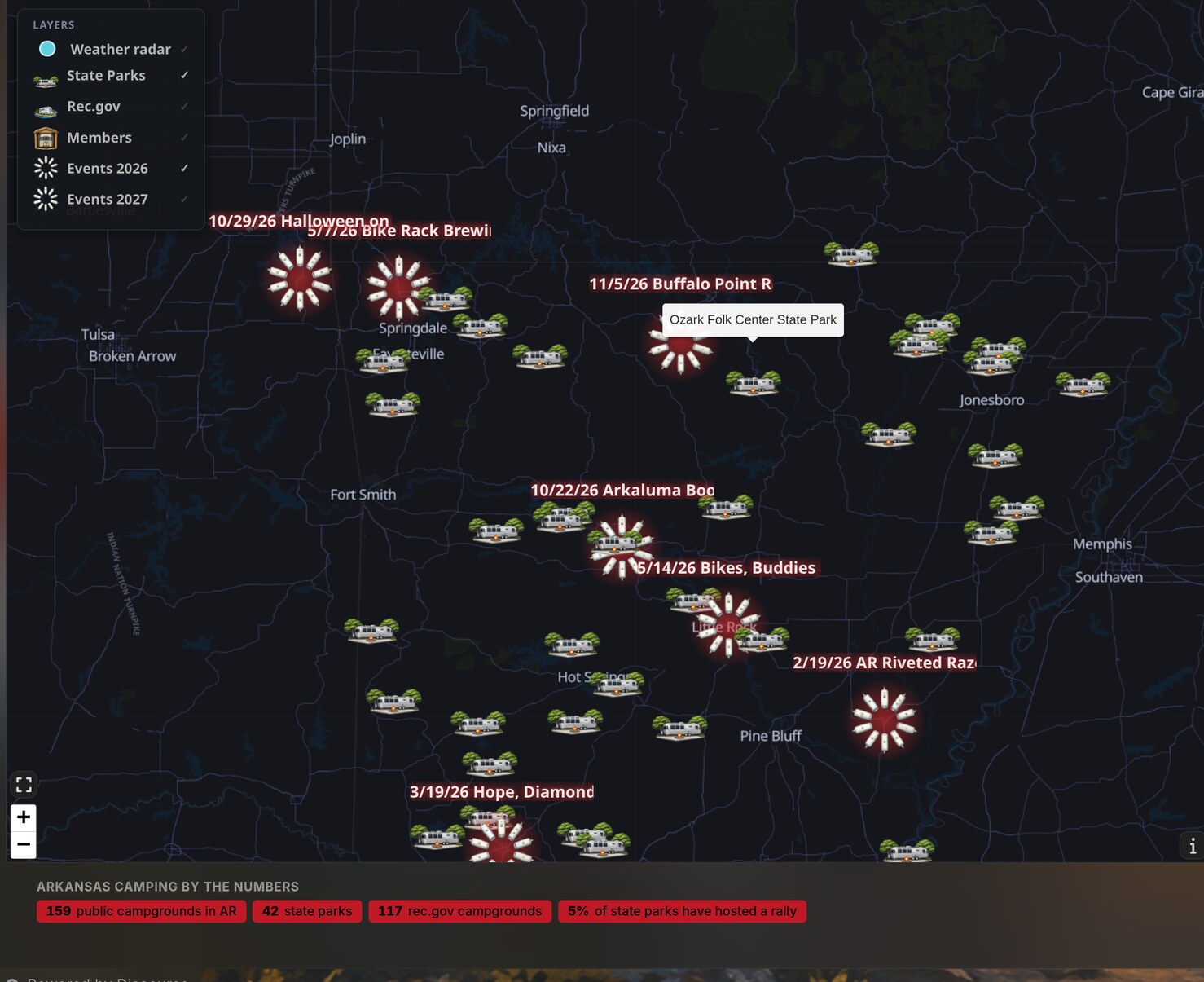Click the Events 2026 starburst legend icon

(x=46, y=168)
